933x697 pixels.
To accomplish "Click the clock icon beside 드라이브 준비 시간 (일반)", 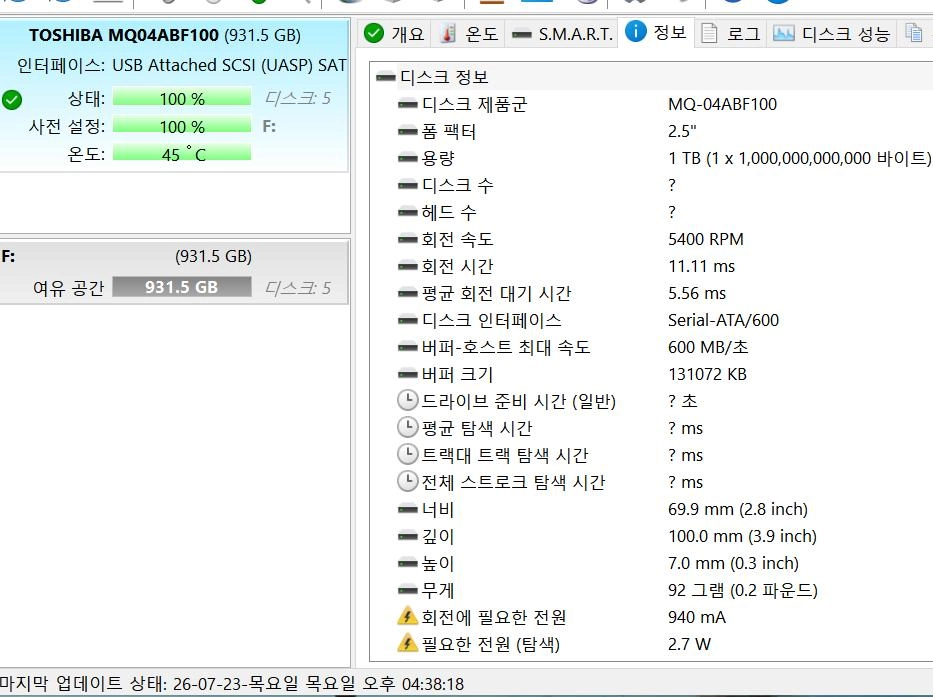I will pyautogui.click(x=408, y=401).
